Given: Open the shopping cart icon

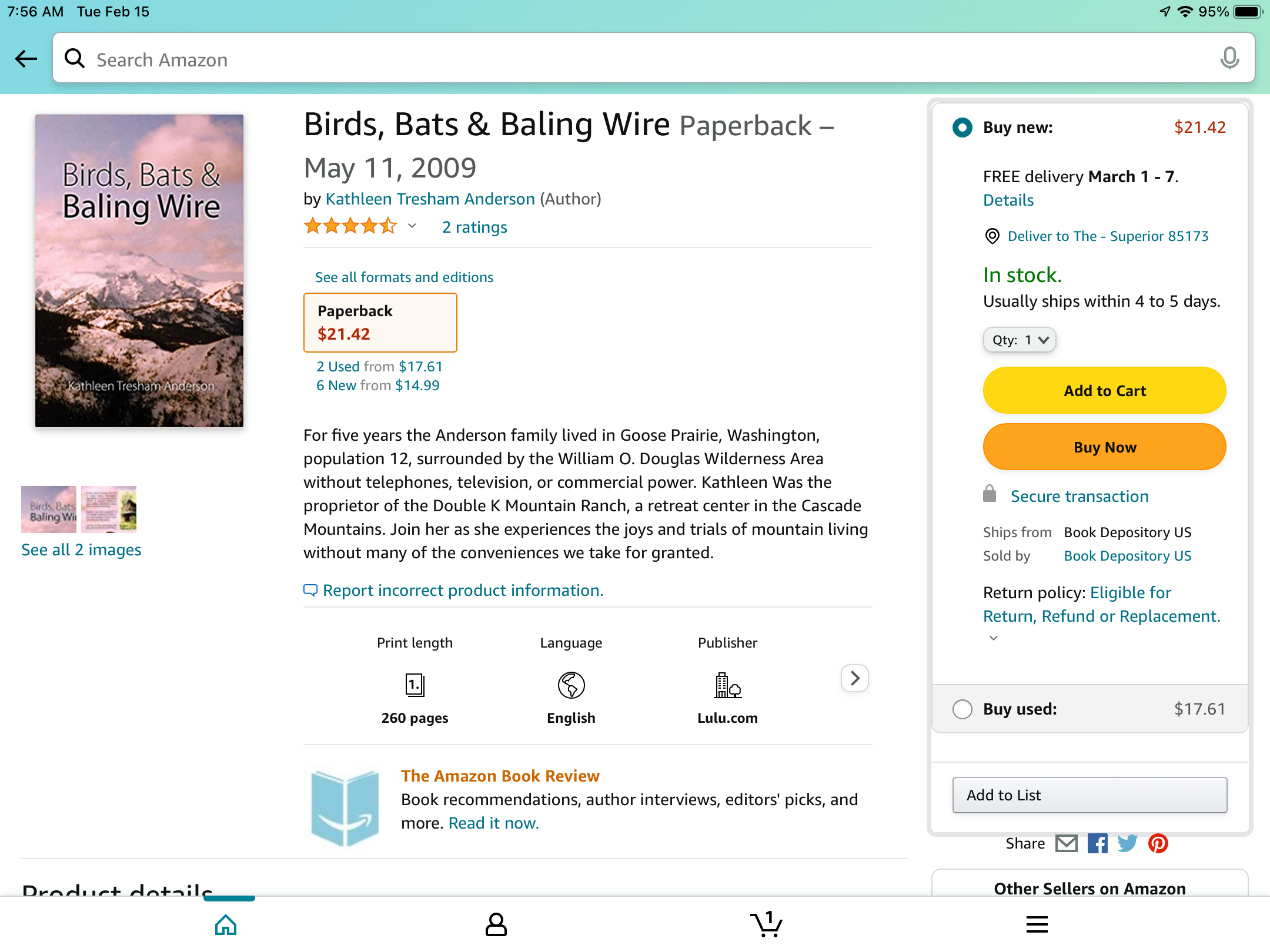Looking at the screenshot, I should tap(766, 924).
